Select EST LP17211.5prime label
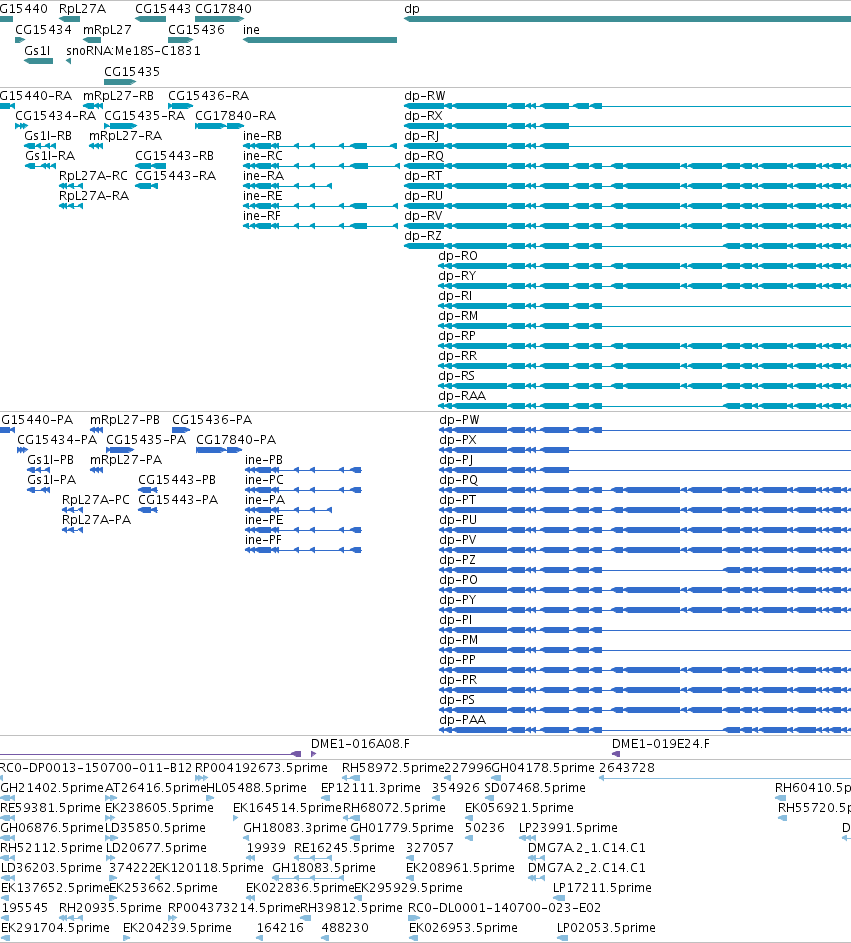The image size is (851, 943). pos(602,888)
